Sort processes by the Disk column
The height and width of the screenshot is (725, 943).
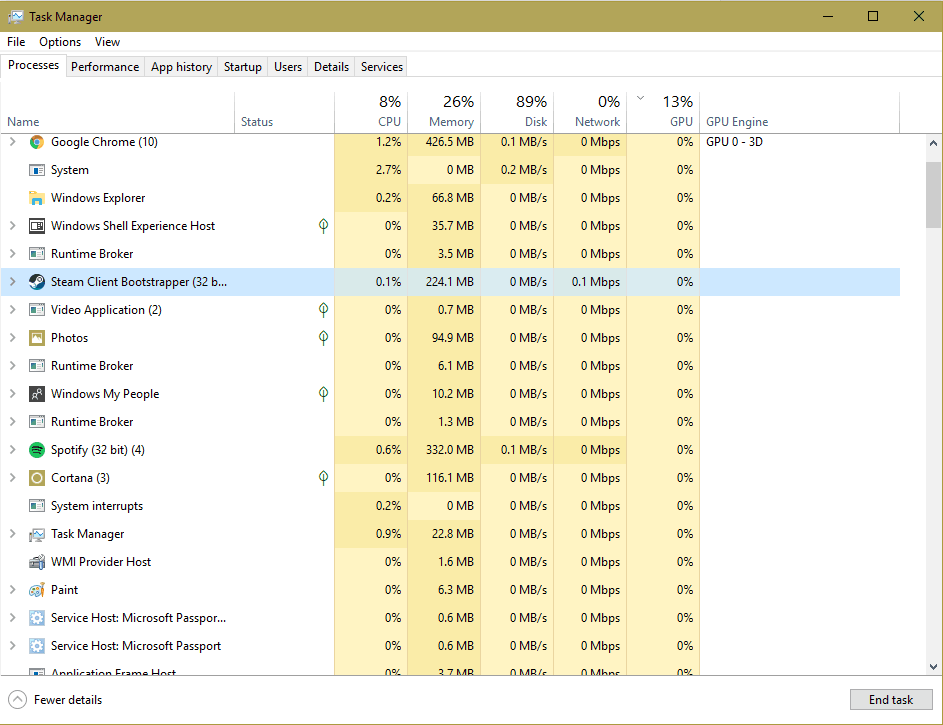coord(517,112)
